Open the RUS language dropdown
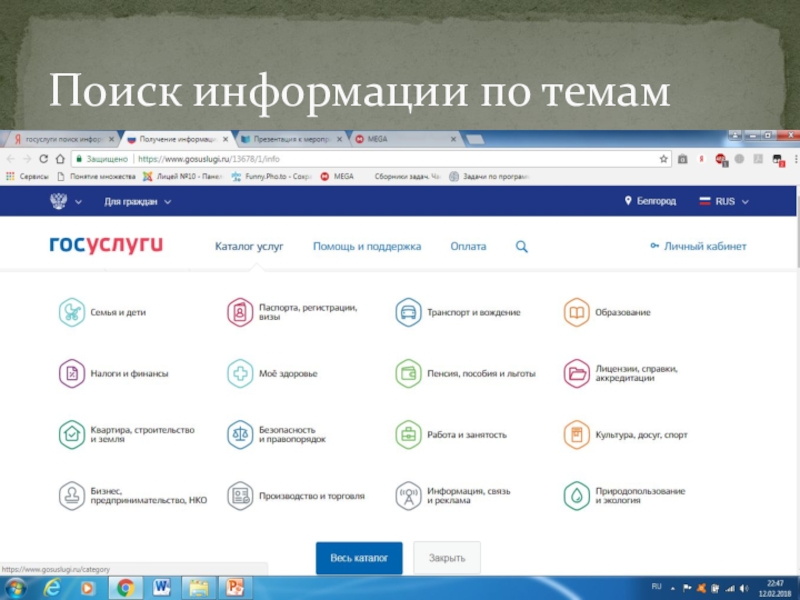 point(724,201)
